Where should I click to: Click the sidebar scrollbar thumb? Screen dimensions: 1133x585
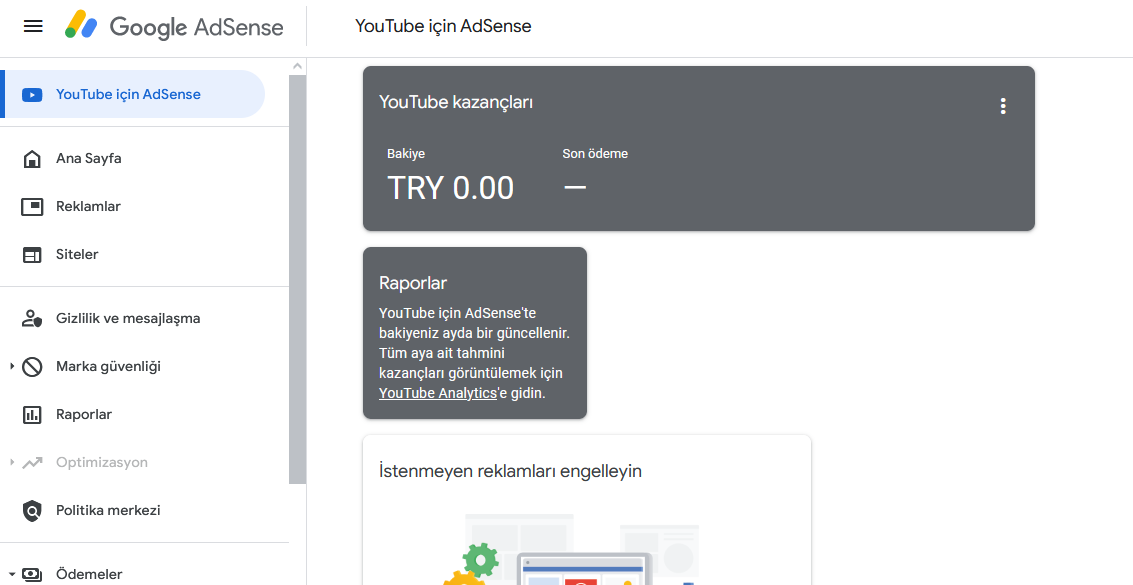298,280
